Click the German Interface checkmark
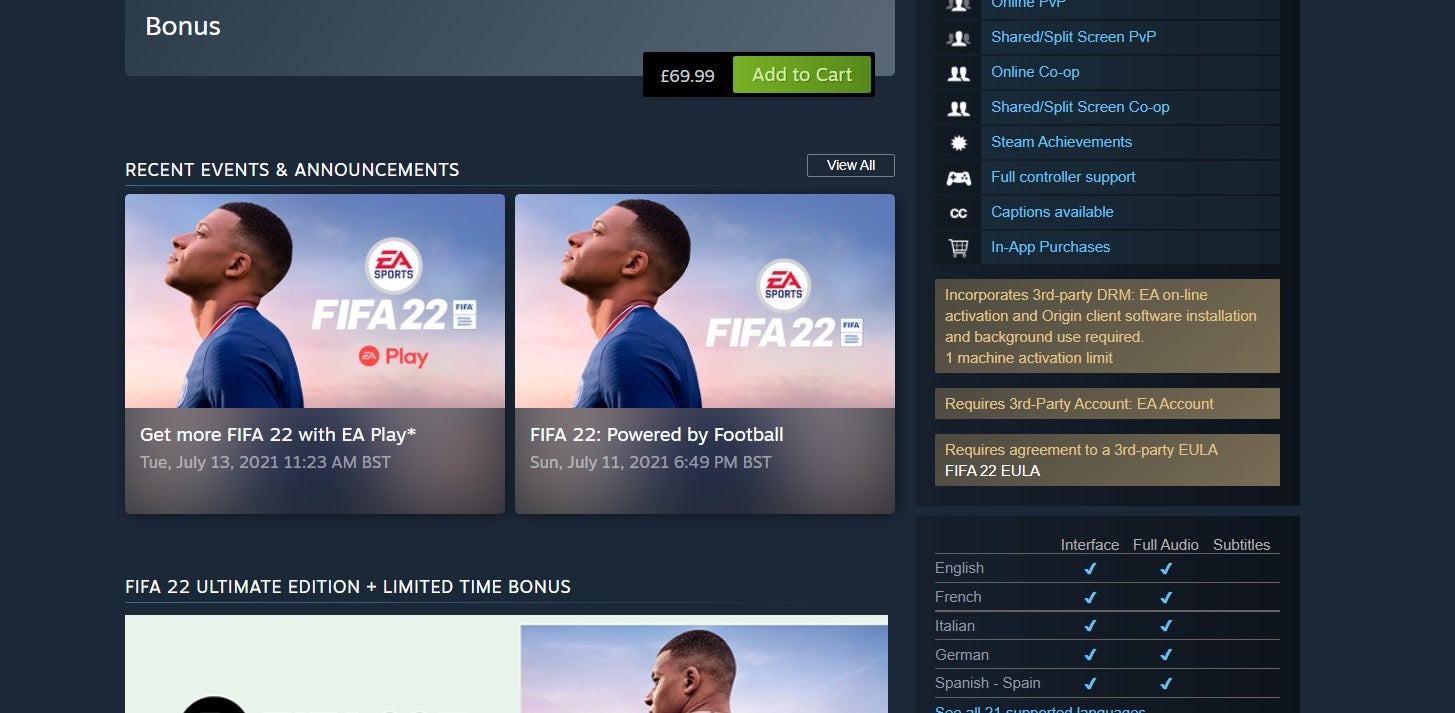 tap(1090, 655)
